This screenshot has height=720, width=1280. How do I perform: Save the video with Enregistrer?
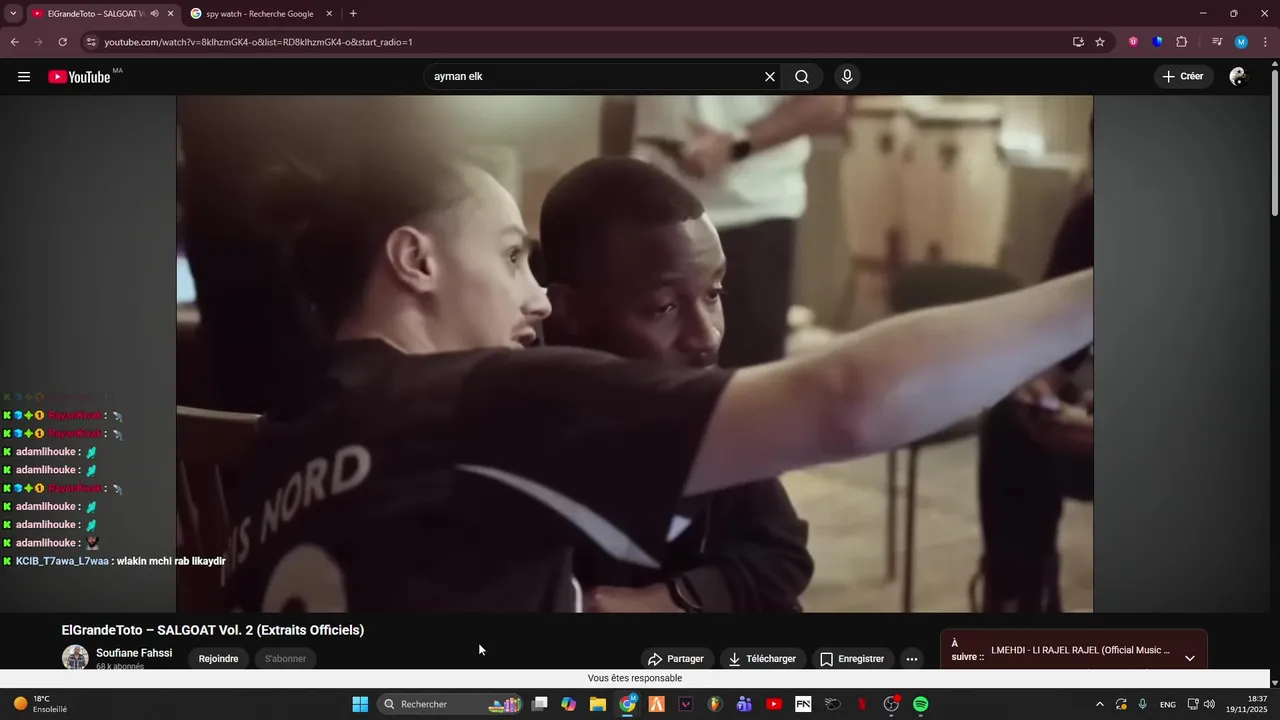(x=852, y=659)
